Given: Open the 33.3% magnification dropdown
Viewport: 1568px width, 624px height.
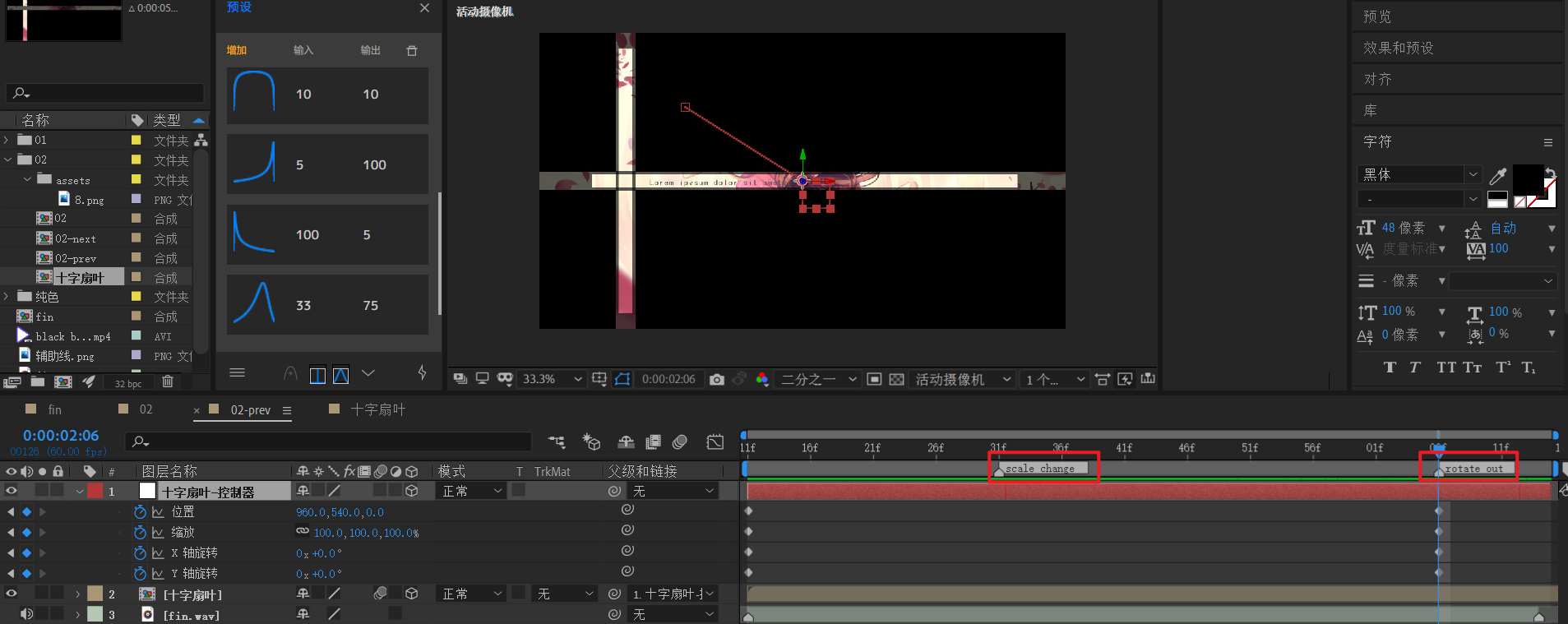Looking at the screenshot, I should pyautogui.click(x=552, y=379).
